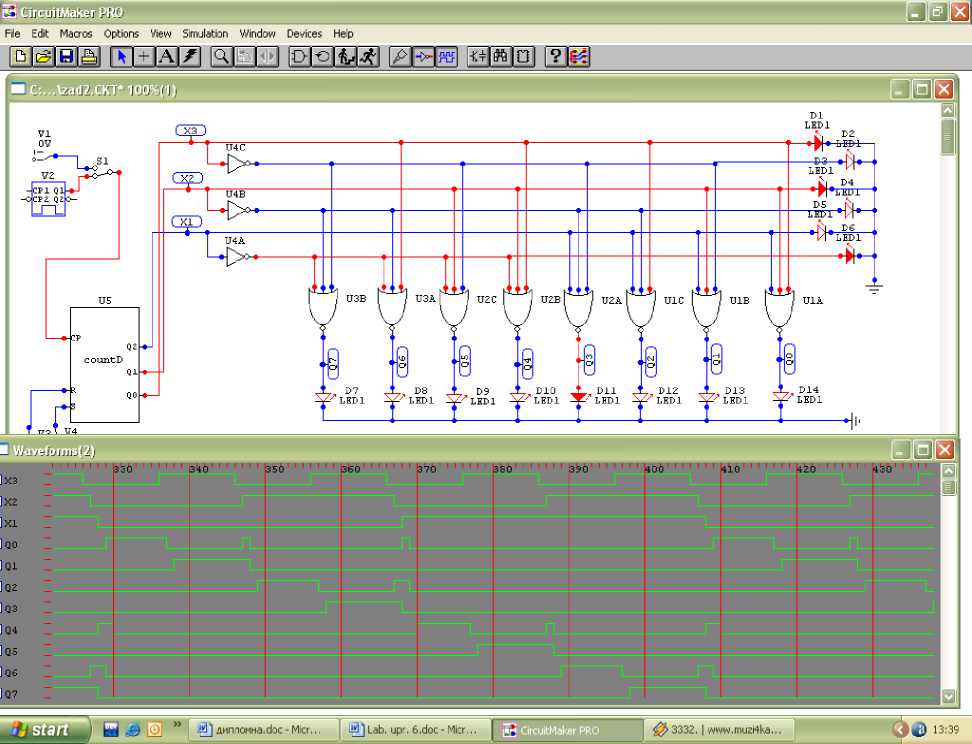The height and width of the screenshot is (744, 972).
Task: Open the Macros menu
Action: (x=76, y=33)
